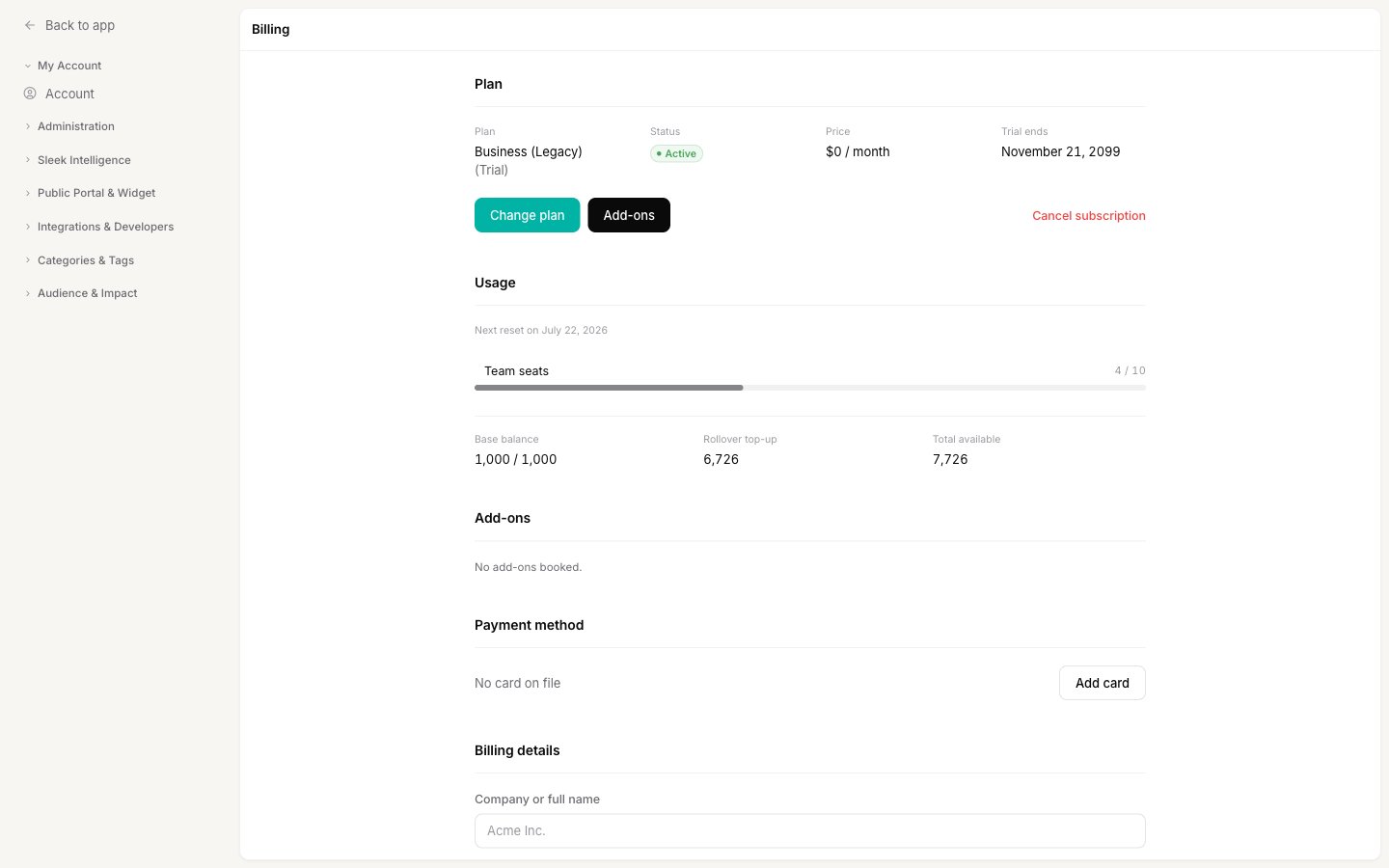Click the Team seats label
The image size is (1389, 868).
pos(516,370)
